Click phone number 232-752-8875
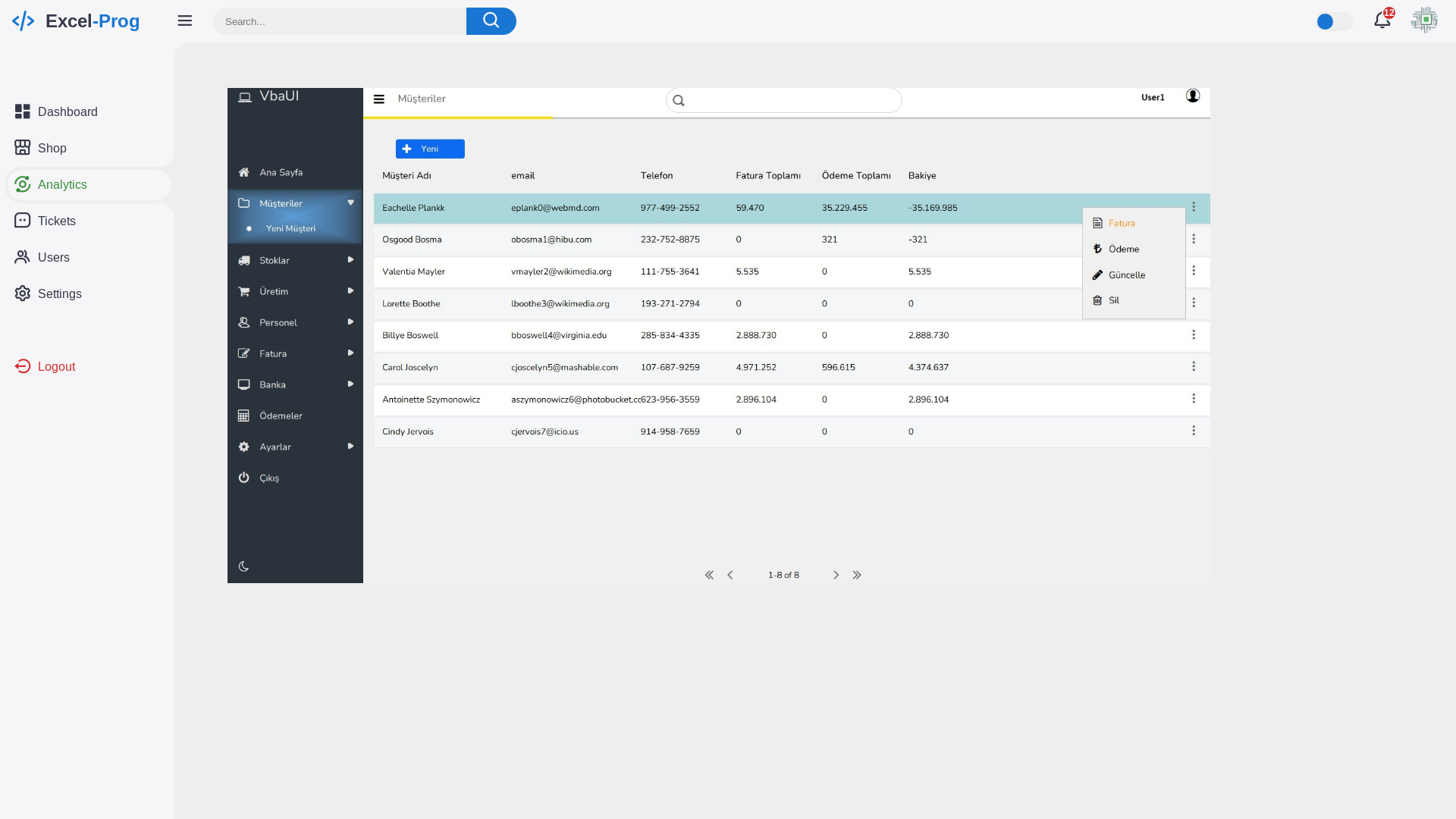This screenshot has width=1456, height=819. [670, 240]
